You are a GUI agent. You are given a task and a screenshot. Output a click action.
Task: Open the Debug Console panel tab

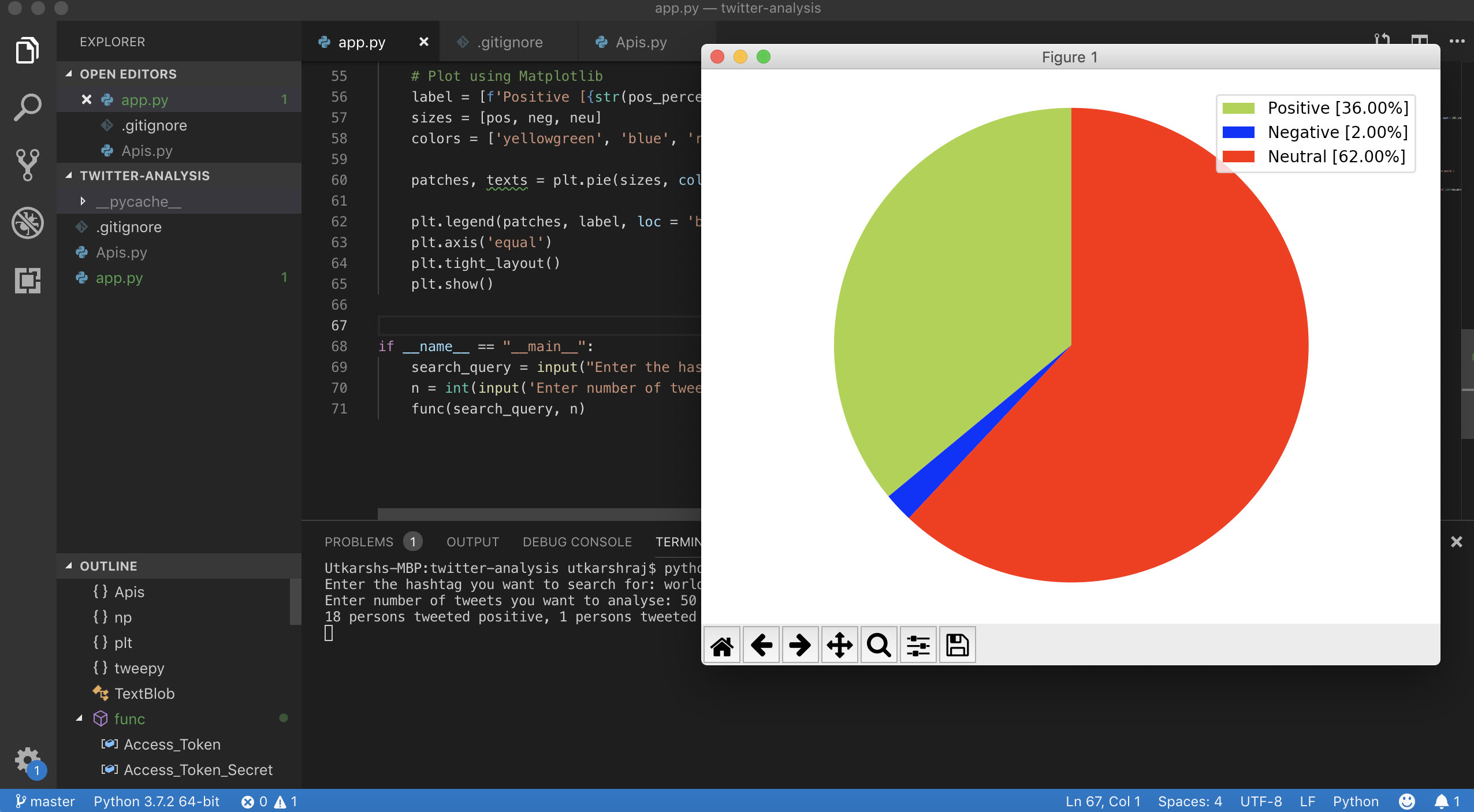(x=577, y=542)
